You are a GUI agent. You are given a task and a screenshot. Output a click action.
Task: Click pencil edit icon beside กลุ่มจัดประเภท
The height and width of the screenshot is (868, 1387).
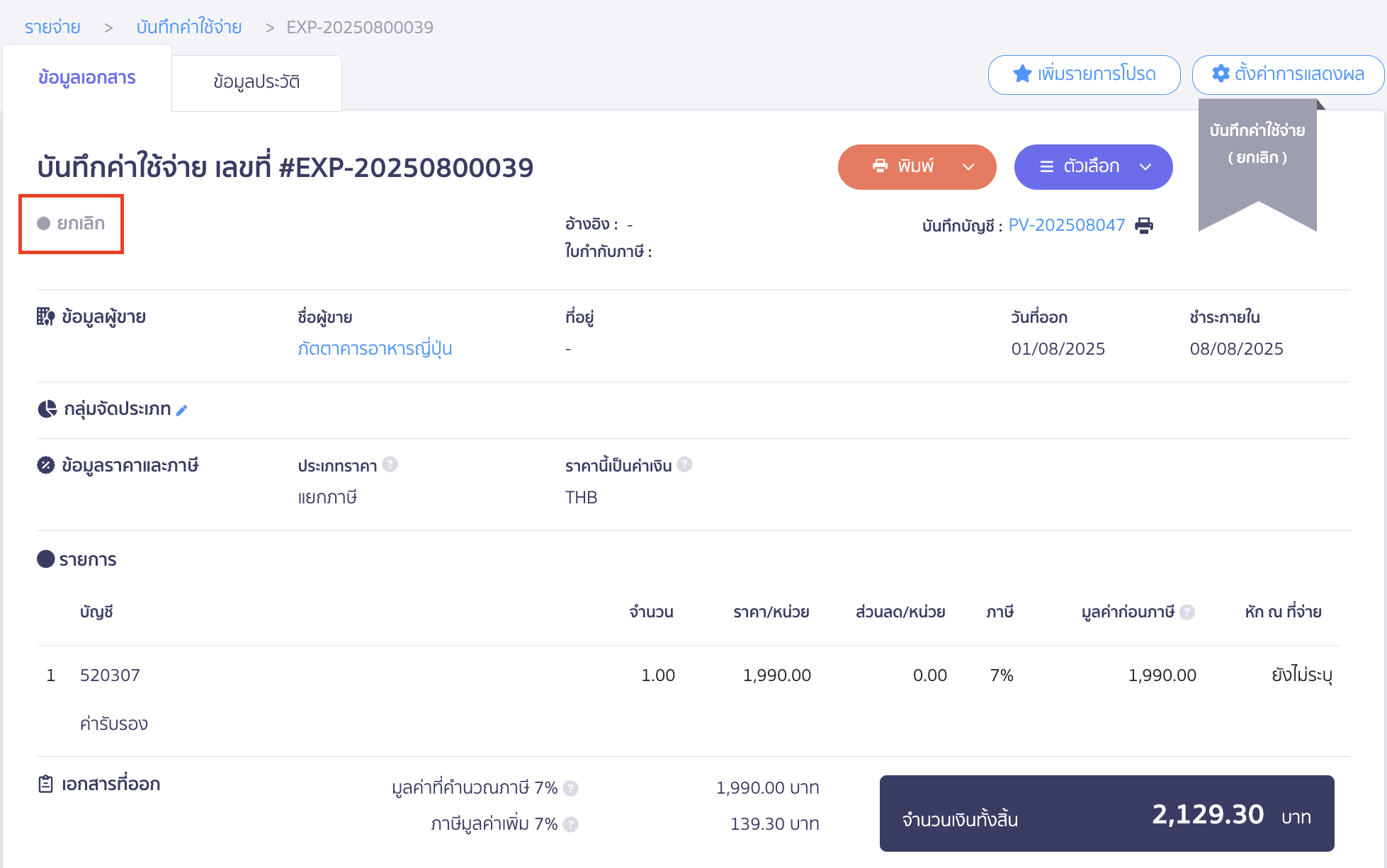[x=181, y=410]
